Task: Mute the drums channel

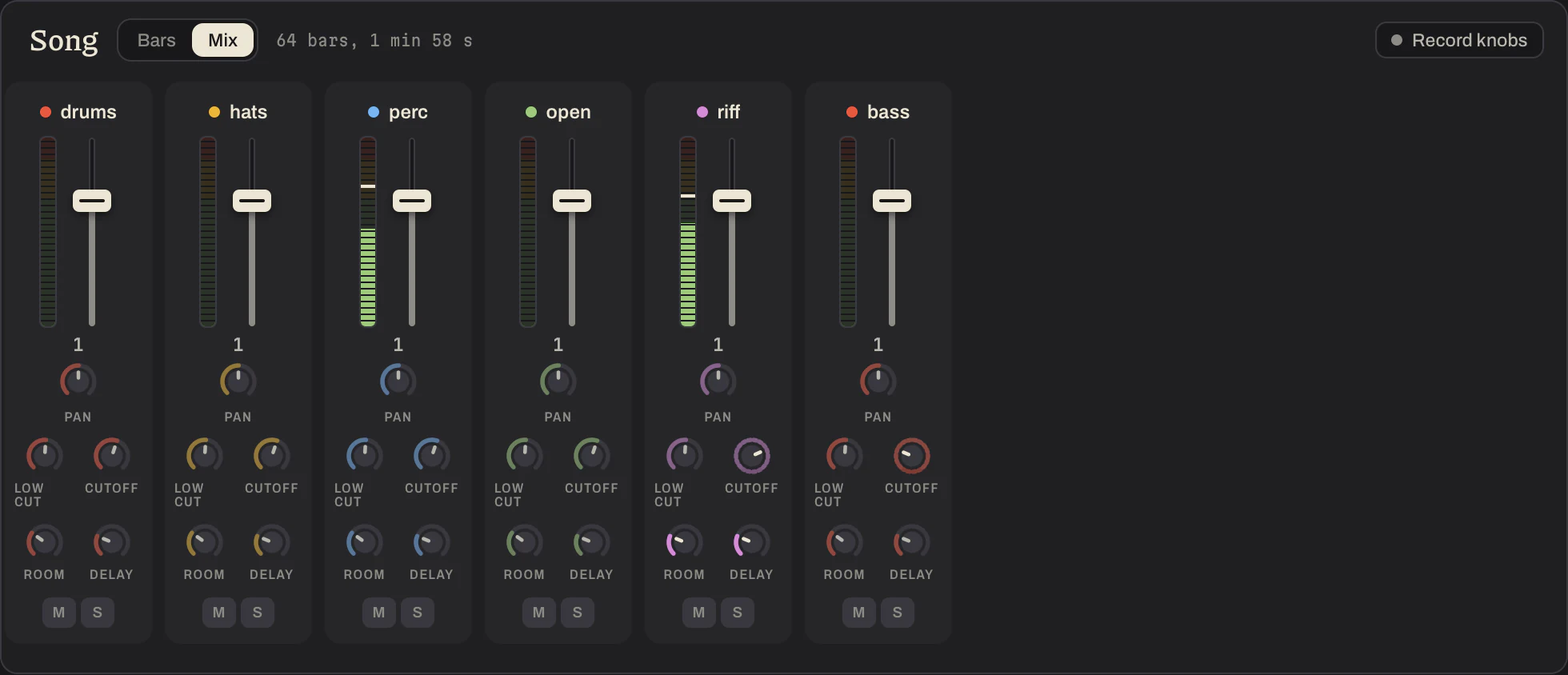Action: coord(59,613)
